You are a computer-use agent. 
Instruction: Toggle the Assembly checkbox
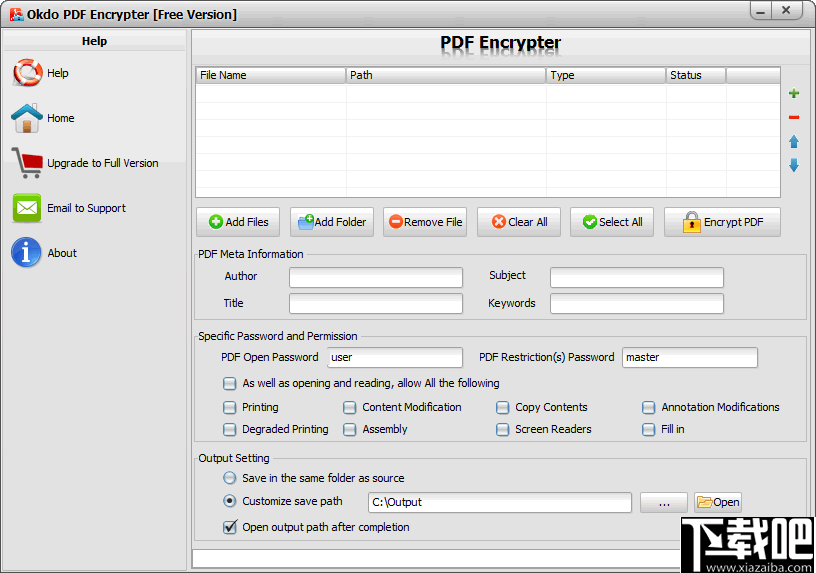click(x=350, y=429)
